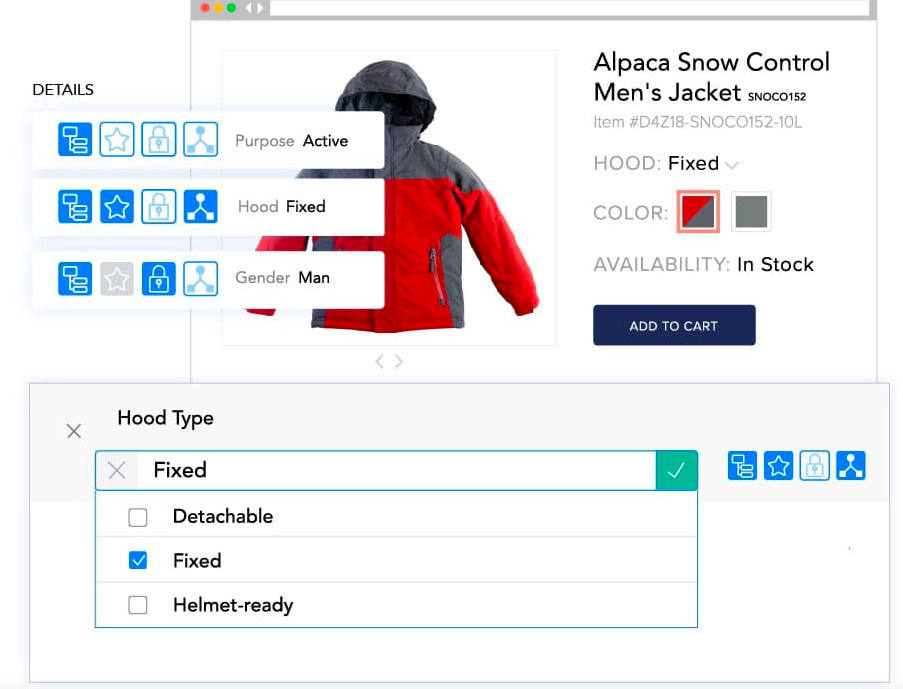
Task: Click the DETAILS heading
Action: click(63, 90)
